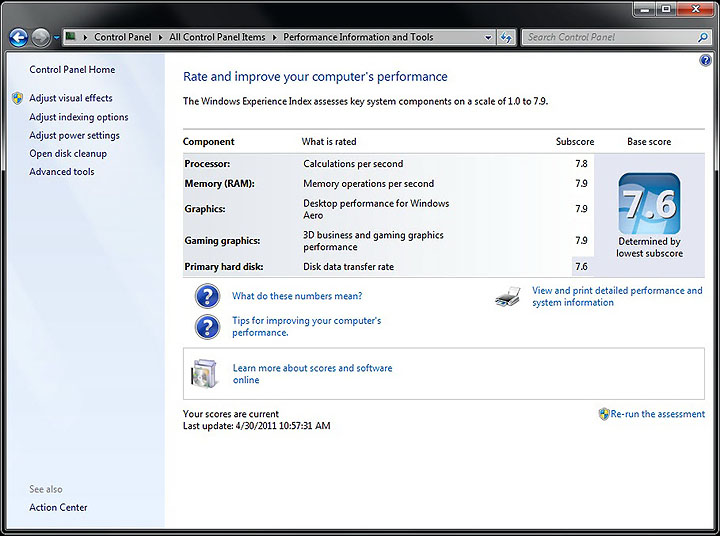Go to Control Panel Home
The width and height of the screenshot is (720, 536).
click(x=72, y=70)
